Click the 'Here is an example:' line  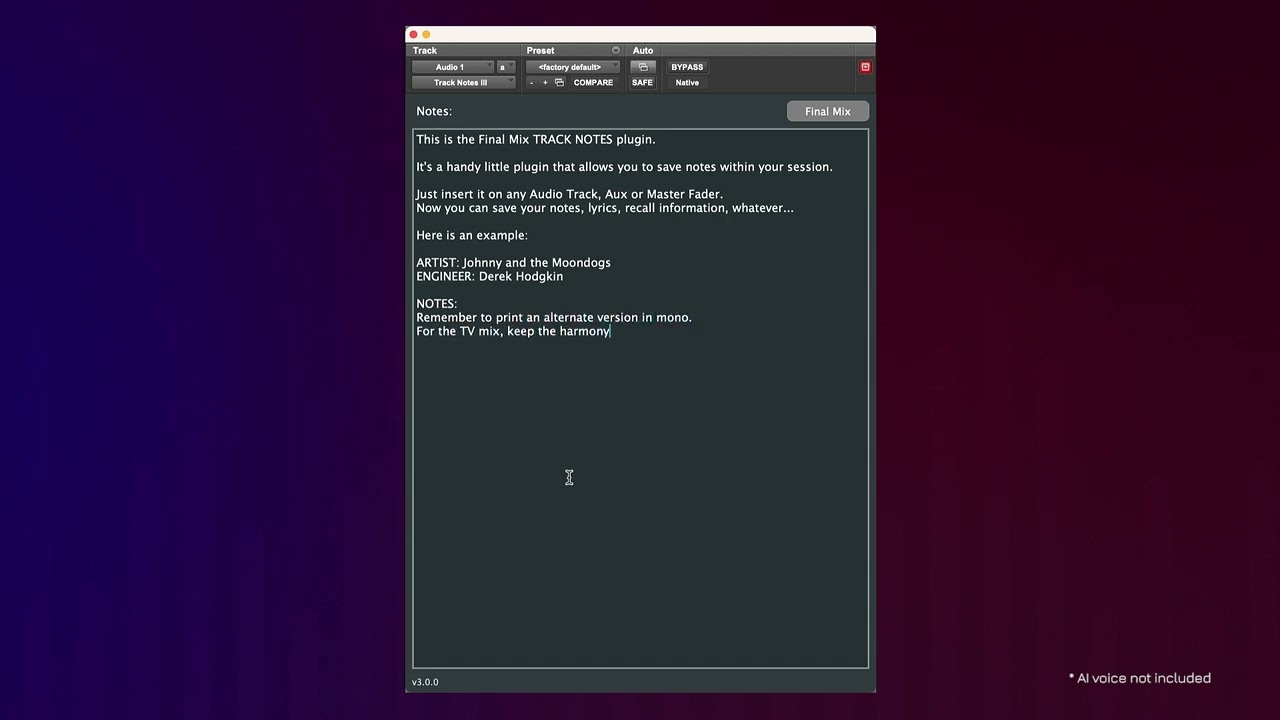[472, 236]
